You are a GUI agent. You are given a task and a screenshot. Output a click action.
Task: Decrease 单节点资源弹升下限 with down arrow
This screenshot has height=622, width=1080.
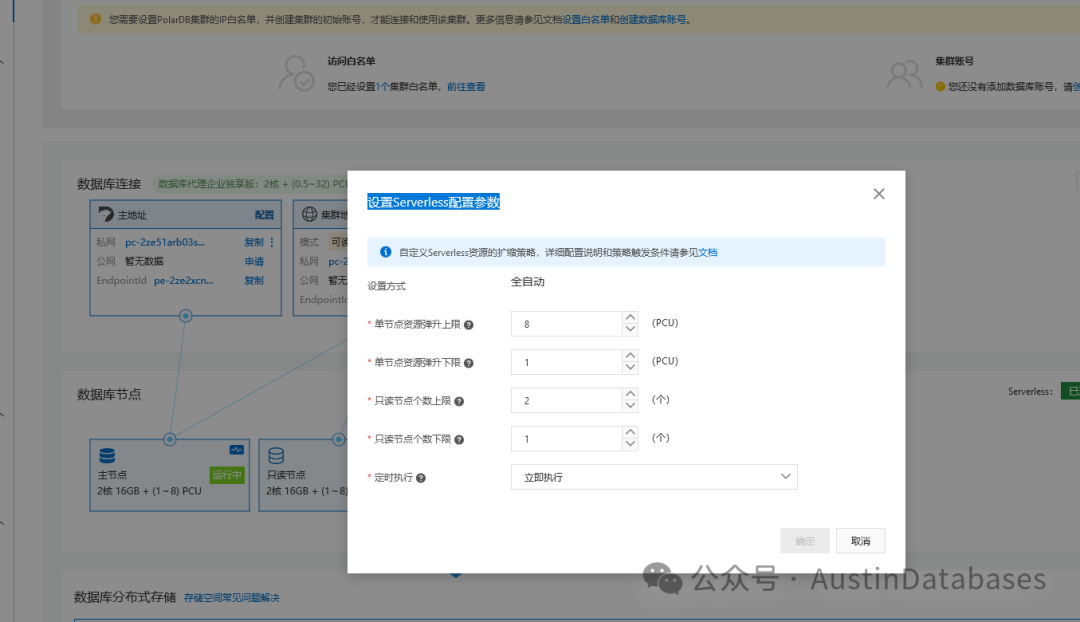click(x=630, y=368)
